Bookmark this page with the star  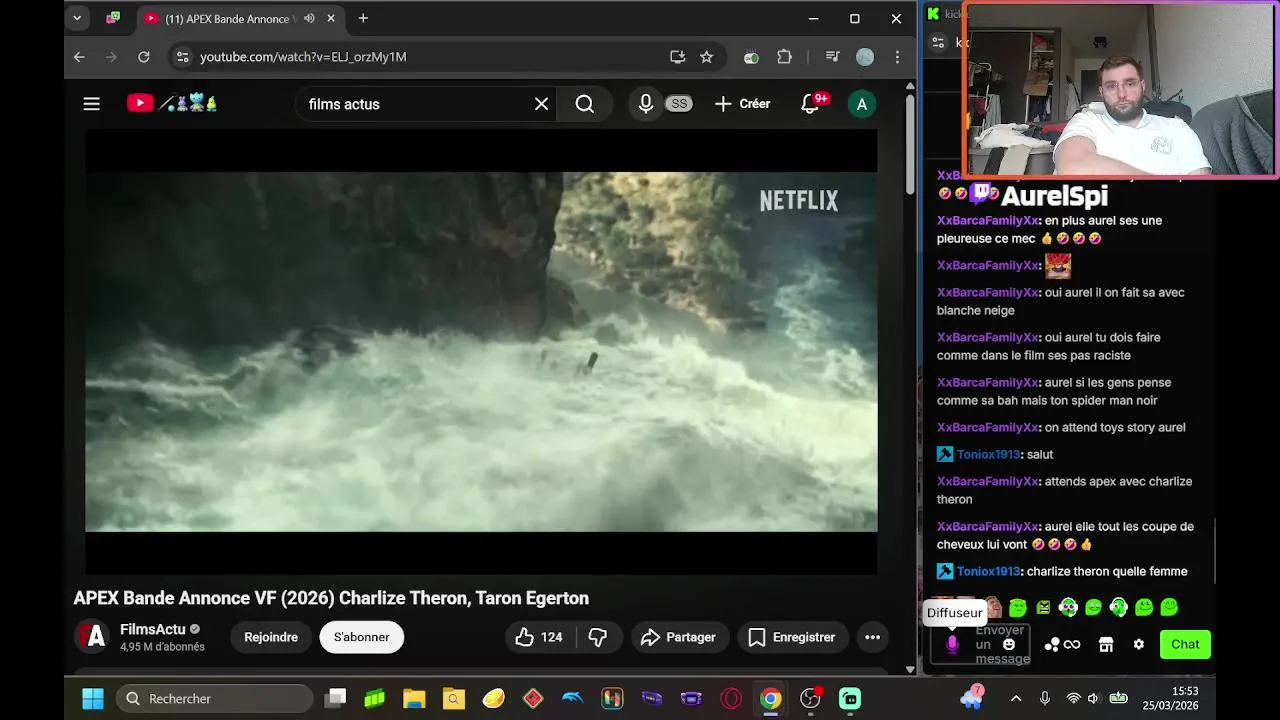tap(706, 57)
